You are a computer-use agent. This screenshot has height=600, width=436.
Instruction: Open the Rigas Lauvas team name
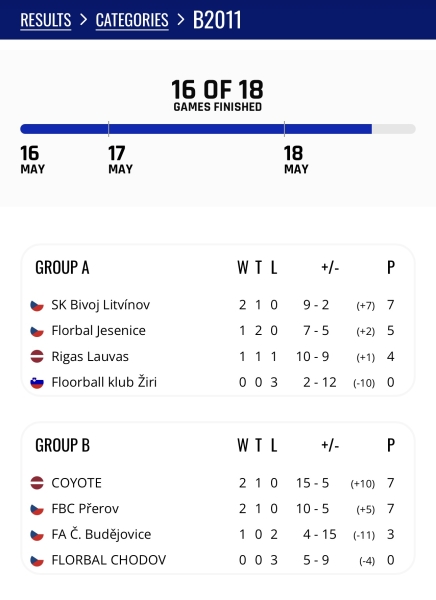(90, 357)
